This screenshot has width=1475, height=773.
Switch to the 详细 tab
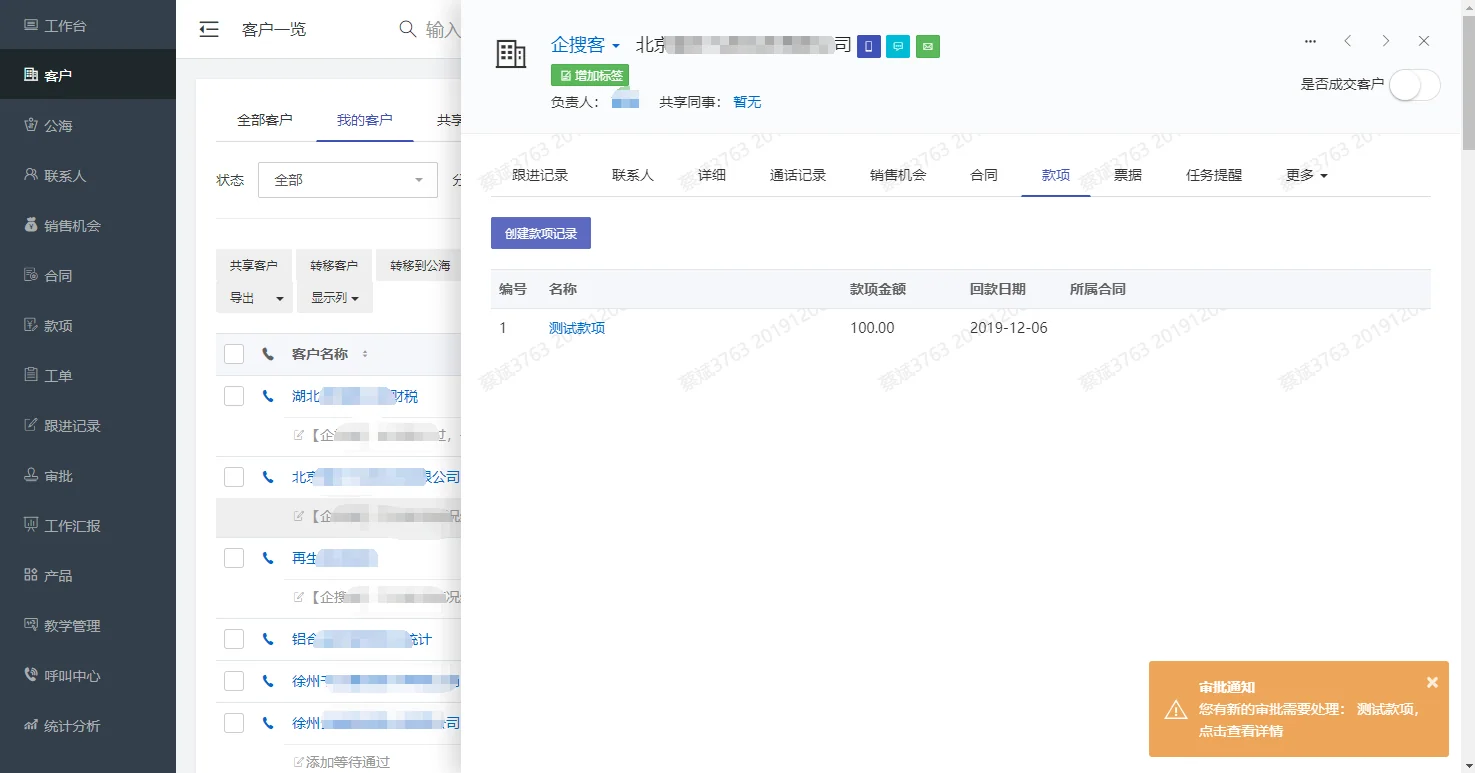pyautogui.click(x=712, y=175)
